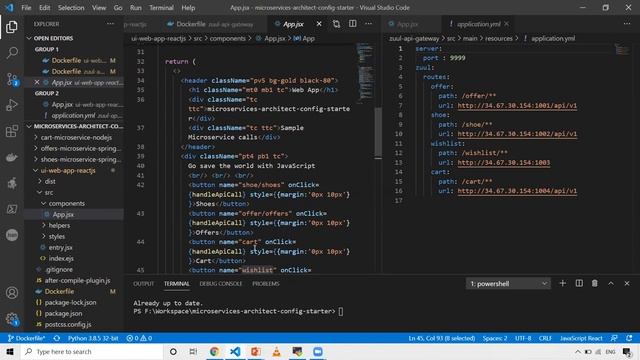Click the Dockerfile branch status item

pyautogui.click(x=26, y=338)
